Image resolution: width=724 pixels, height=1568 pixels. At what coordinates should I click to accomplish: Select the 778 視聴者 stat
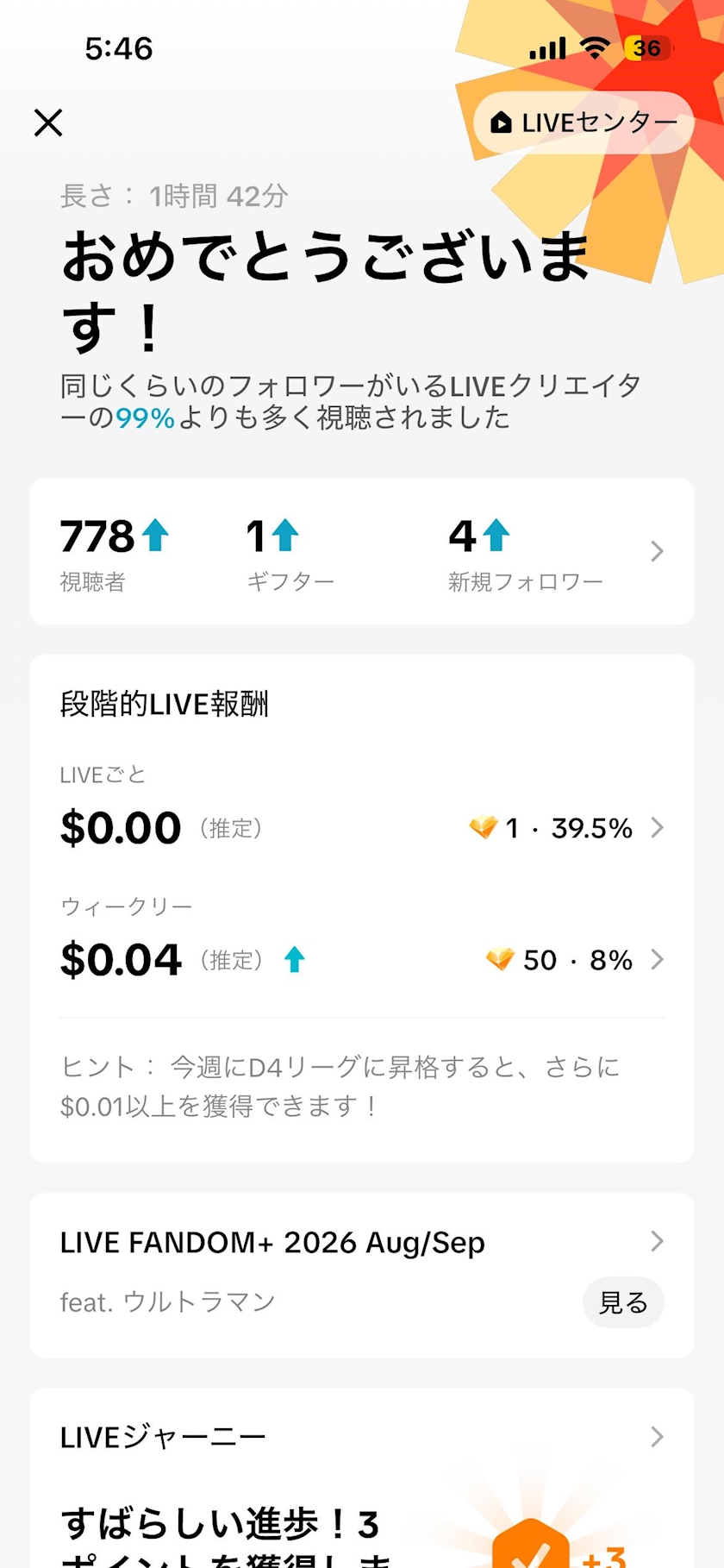click(x=115, y=553)
